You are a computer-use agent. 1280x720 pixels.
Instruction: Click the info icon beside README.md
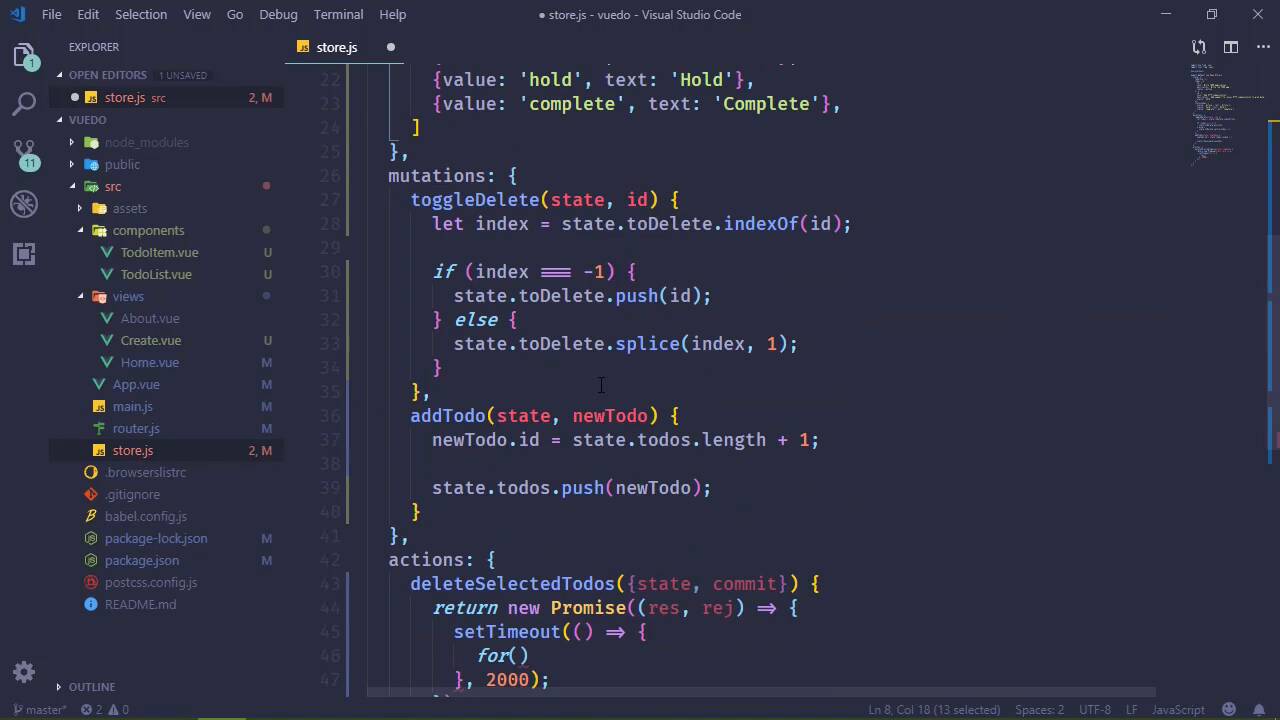point(91,604)
